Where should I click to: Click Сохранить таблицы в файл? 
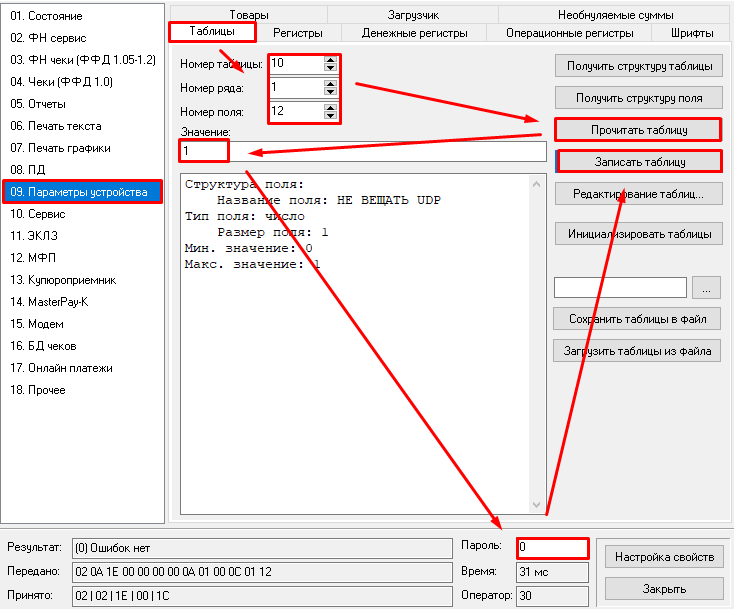click(x=638, y=319)
